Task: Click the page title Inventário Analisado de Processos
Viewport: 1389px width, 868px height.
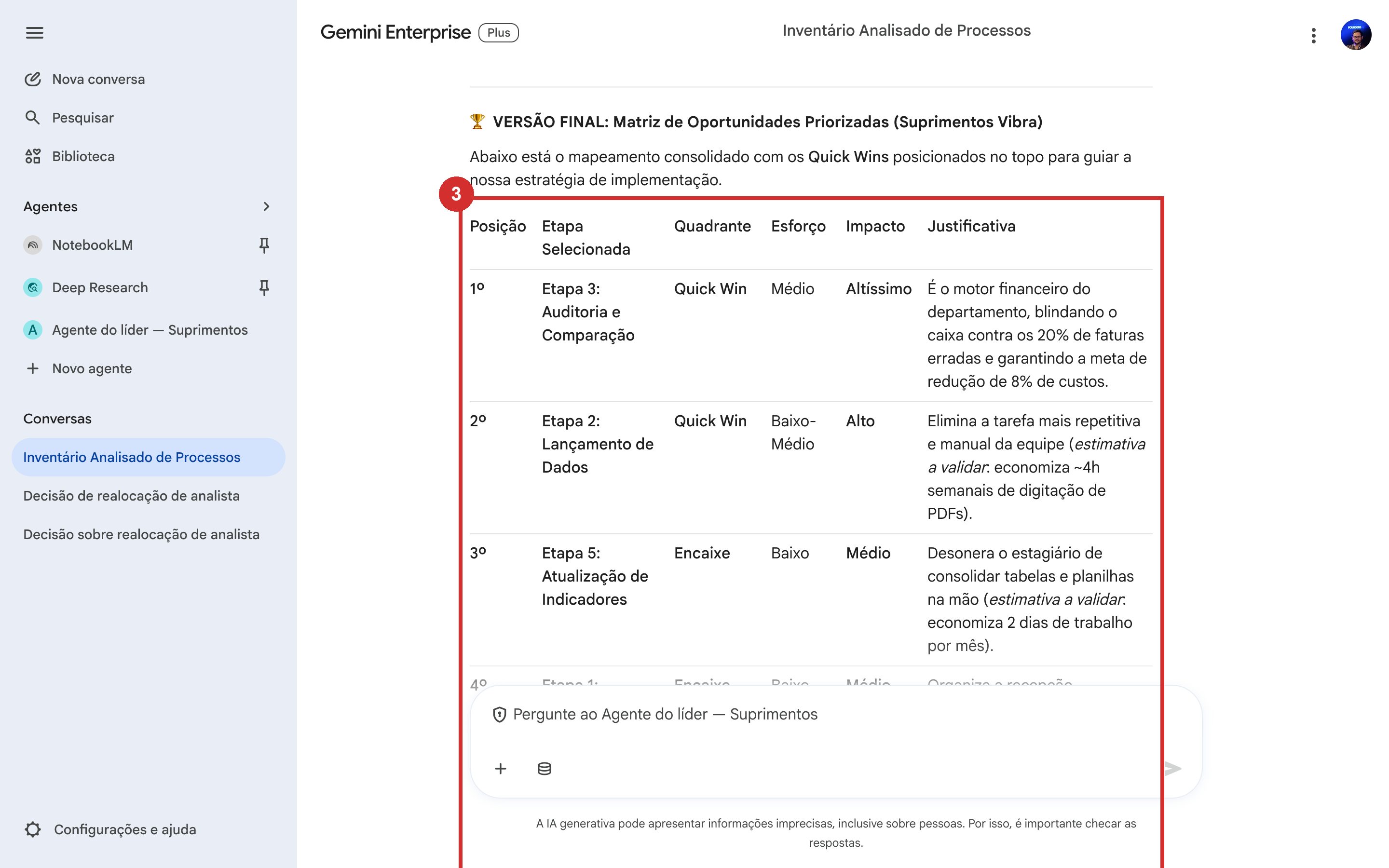Action: (x=906, y=30)
